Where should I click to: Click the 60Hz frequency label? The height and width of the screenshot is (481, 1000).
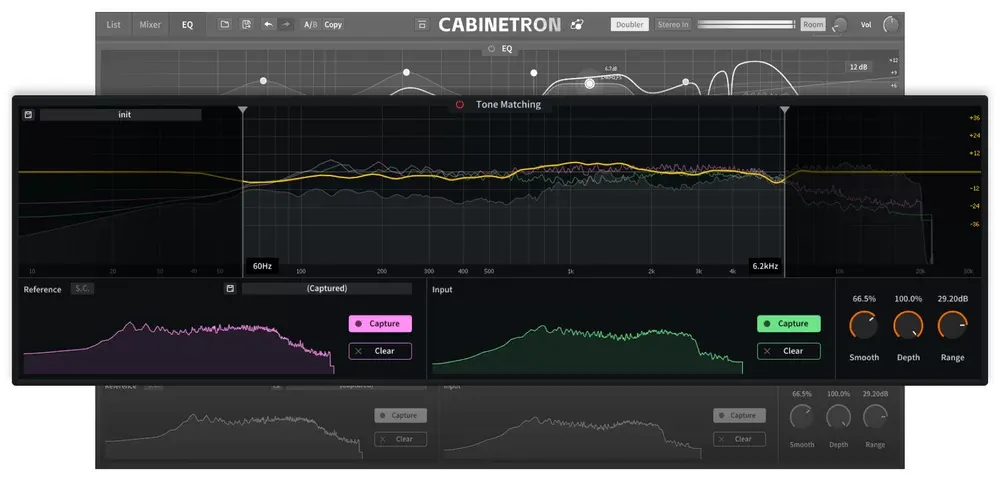(262, 266)
